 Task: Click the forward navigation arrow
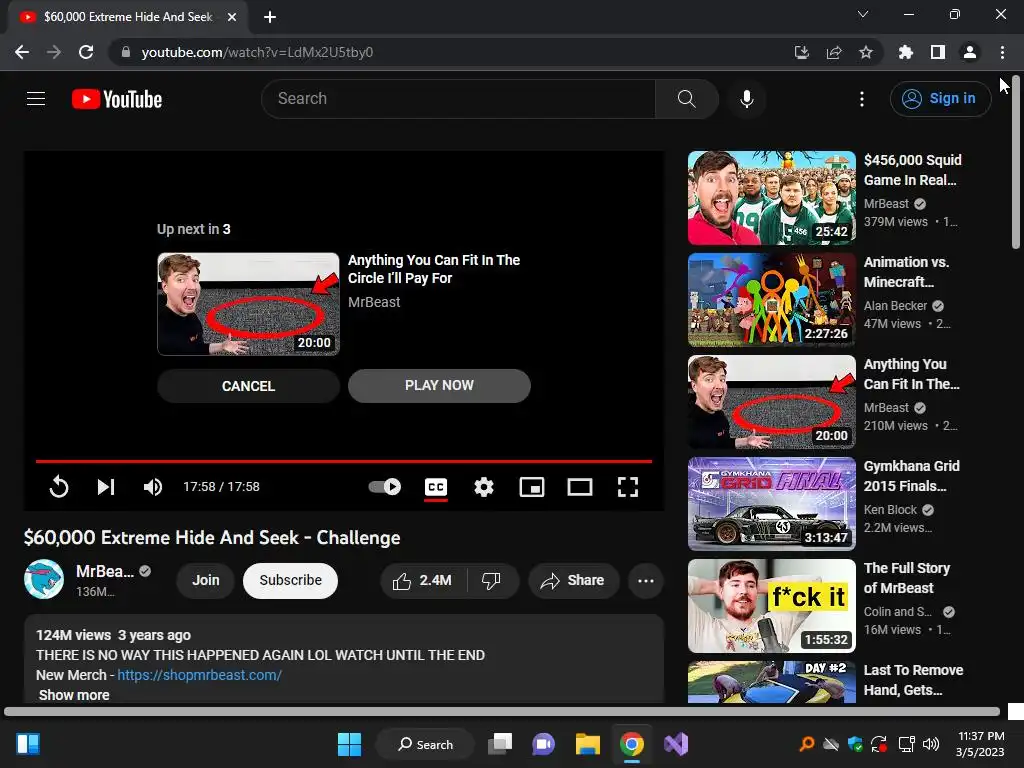click(54, 52)
